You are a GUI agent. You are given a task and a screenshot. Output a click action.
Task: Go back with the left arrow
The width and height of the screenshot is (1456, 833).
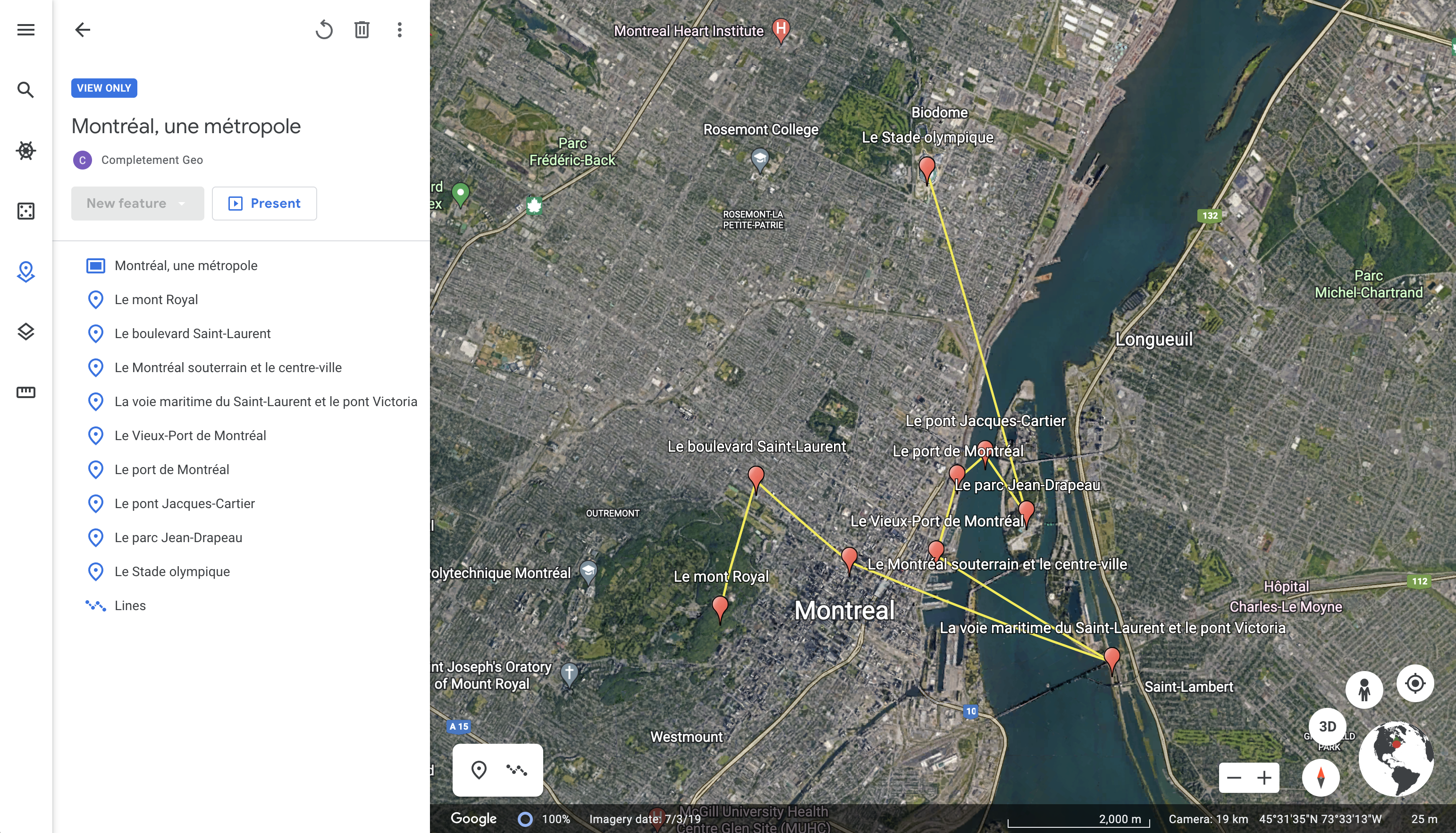[x=83, y=30]
